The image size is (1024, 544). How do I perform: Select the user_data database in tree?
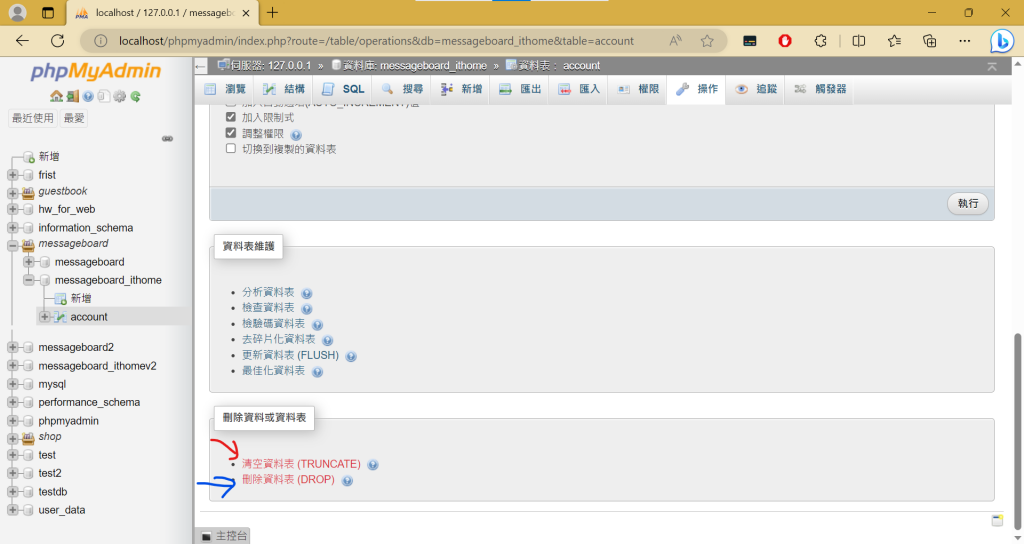tap(61, 510)
